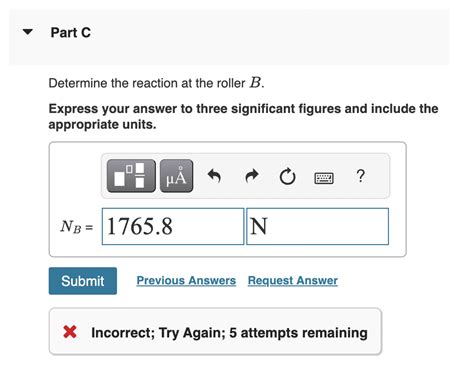Open the templates fraction tool
The height and width of the screenshot is (391, 474).
pyautogui.click(x=131, y=176)
